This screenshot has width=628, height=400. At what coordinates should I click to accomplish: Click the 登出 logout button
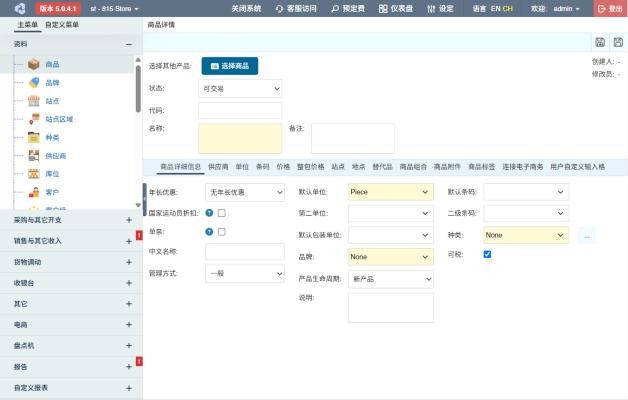point(610,8)
